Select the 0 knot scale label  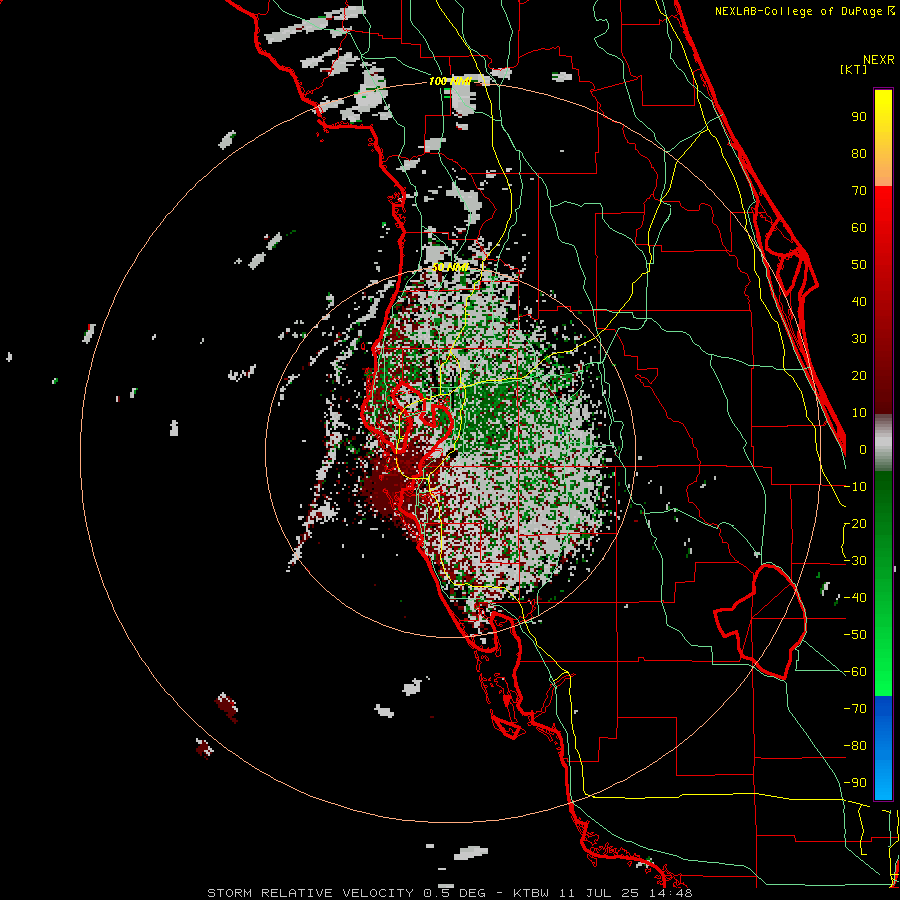click(x=863, y=449)
